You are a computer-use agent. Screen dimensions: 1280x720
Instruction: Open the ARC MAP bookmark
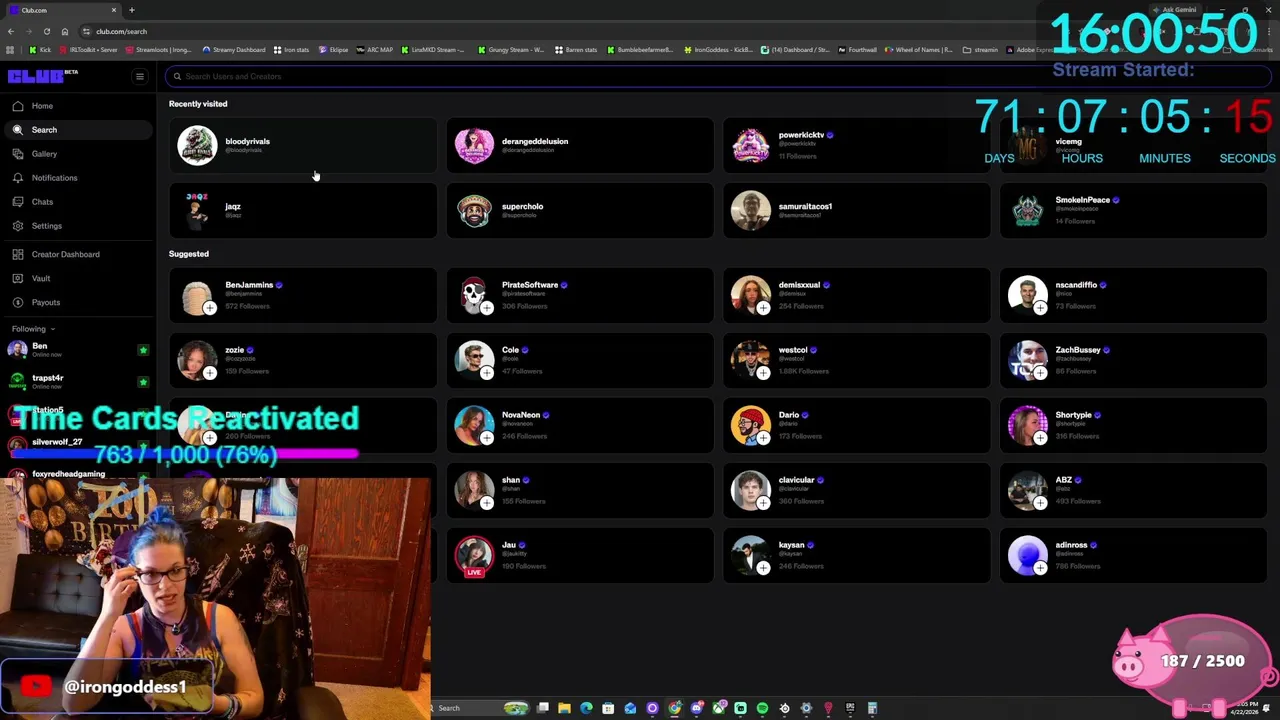374,50
